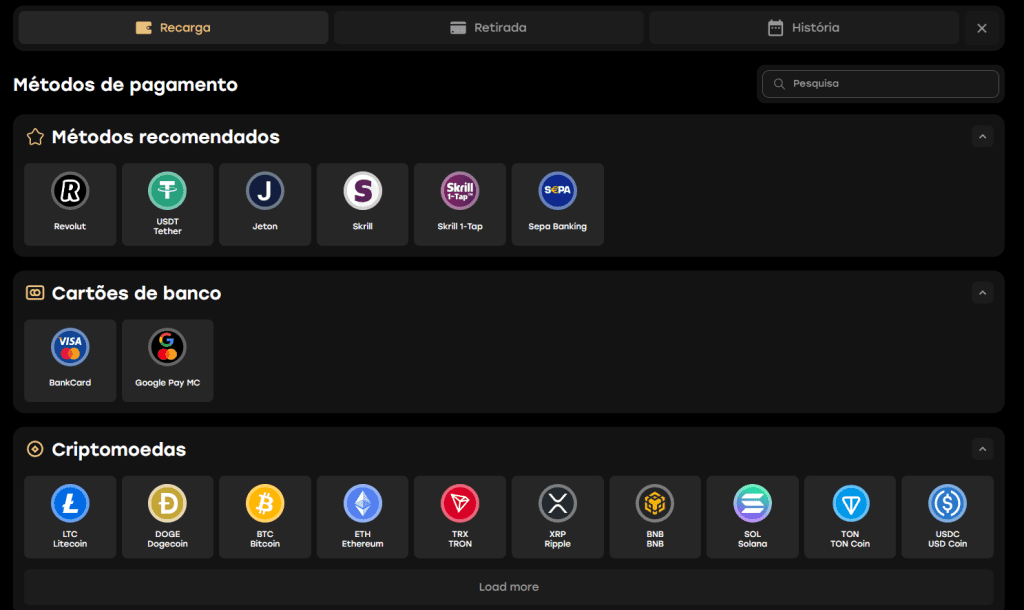
Task: Close the payment methods dialog
Action: [x=982, y=28]
